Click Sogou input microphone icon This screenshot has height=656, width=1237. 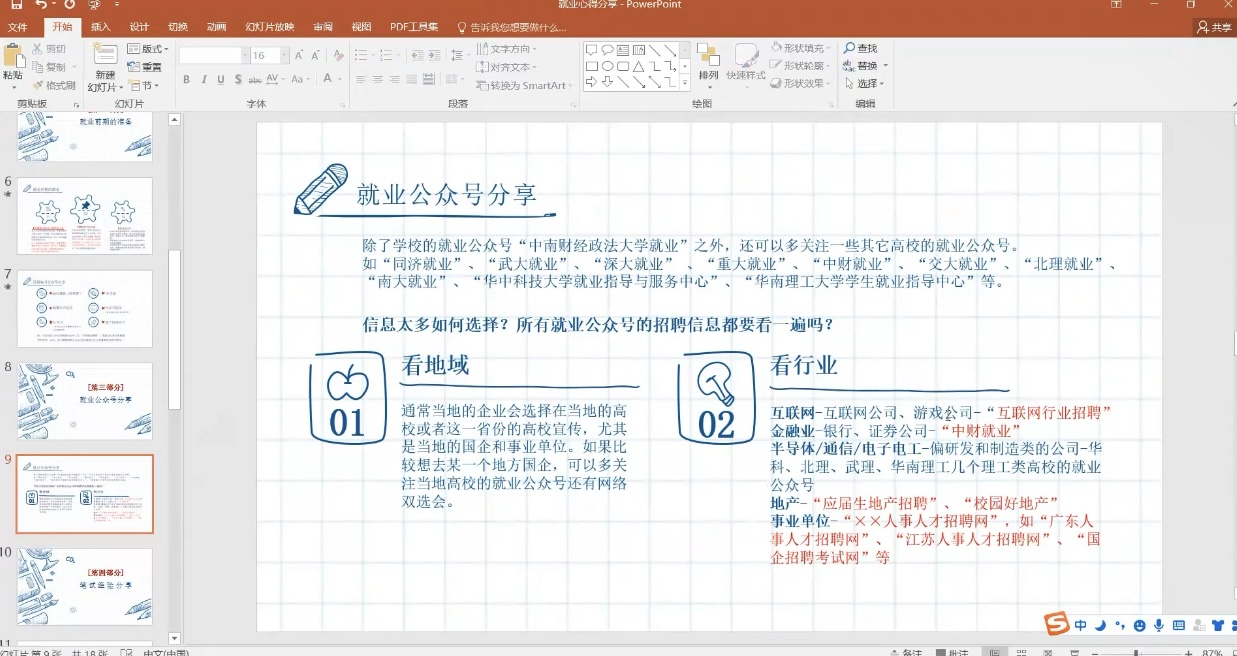(1159, 625)
